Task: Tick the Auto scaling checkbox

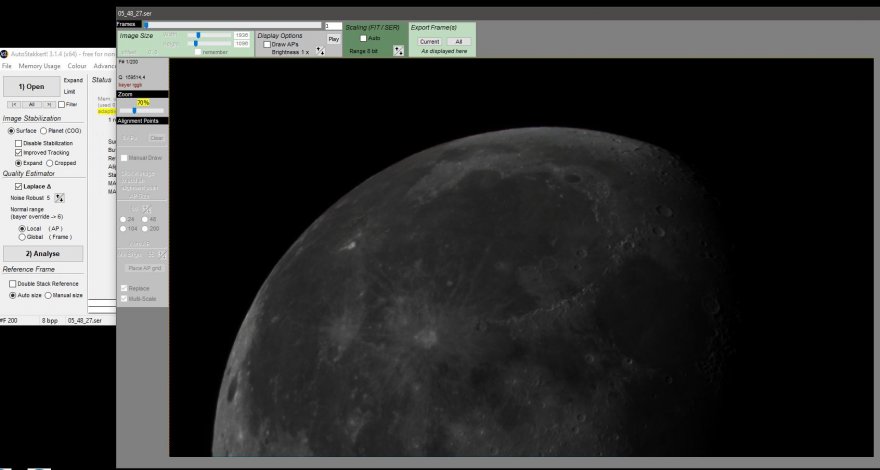Action: pyautogui.click(x=363, y=38)
